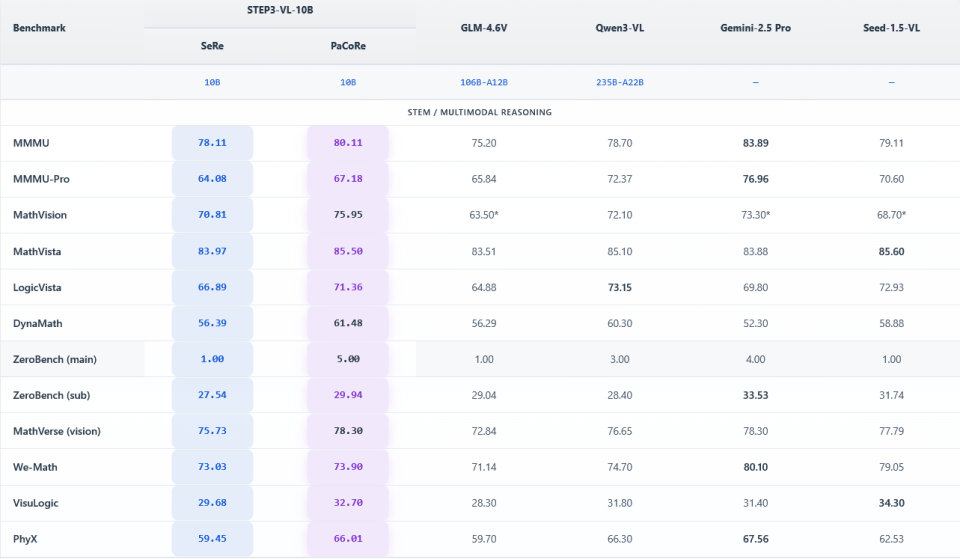Select PaCoRe PhyX score 66.01
Image resolution: width=960 pixels, height=559 pixels.
348,539
